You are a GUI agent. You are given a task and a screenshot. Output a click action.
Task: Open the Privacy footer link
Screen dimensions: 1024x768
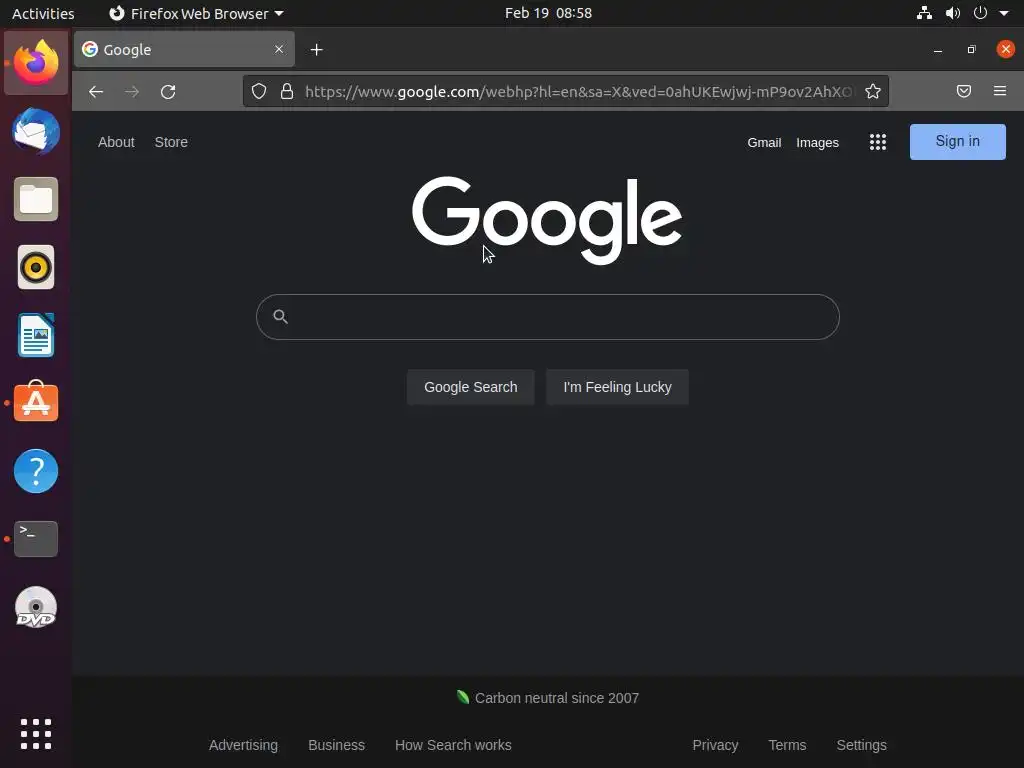pos(715,745)
